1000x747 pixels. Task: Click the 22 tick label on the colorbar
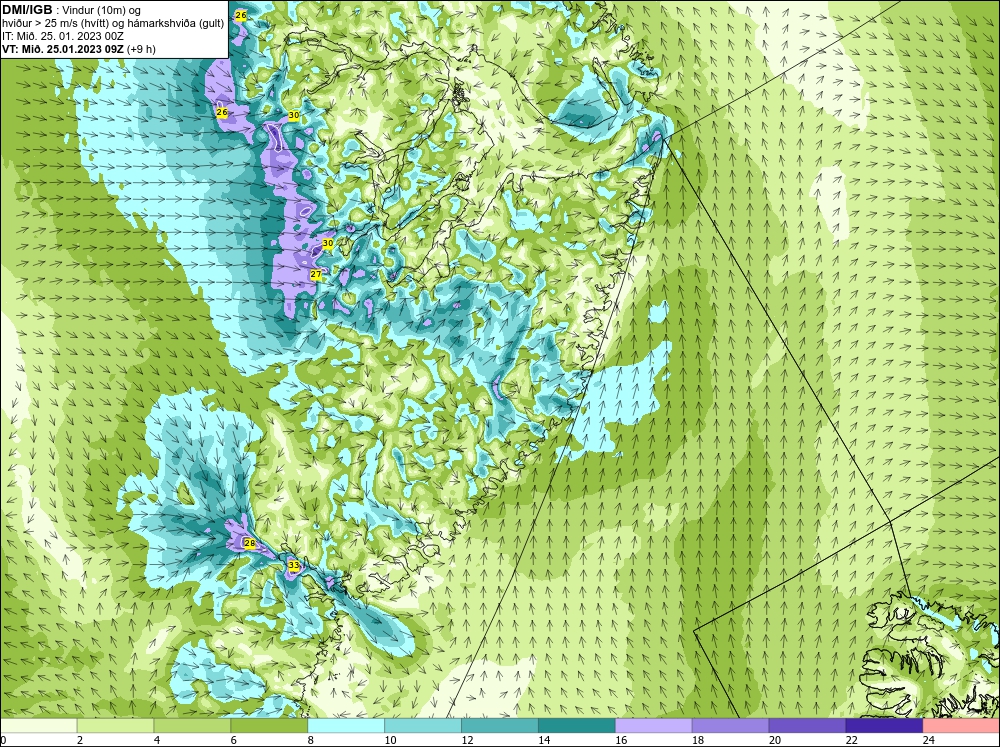pos(851,740)
